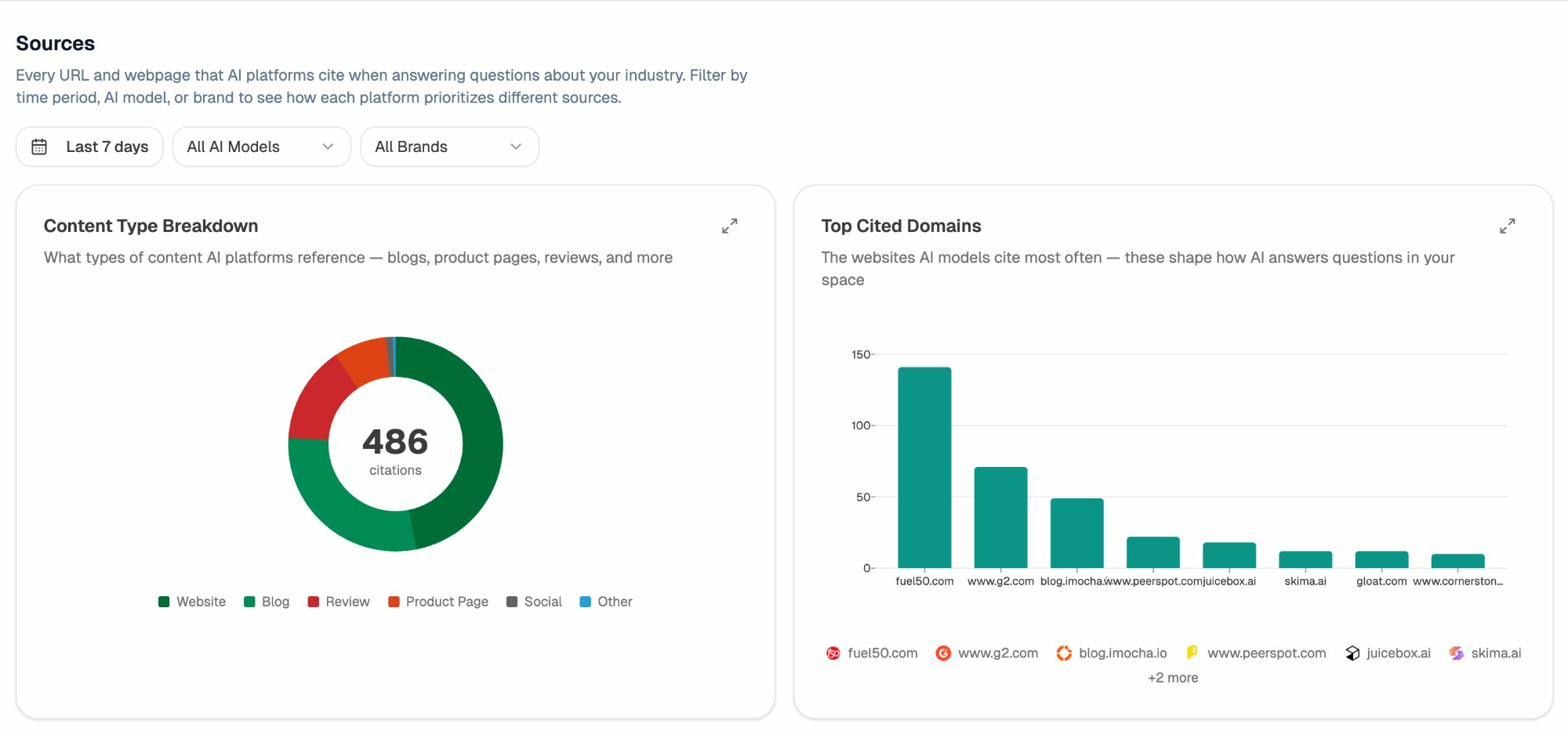The width and height of the screenshot is (1568, 756).
Task: Click the www.peerspot.com logo icon
Action: pyautogui.click(x=1192, y=653)
